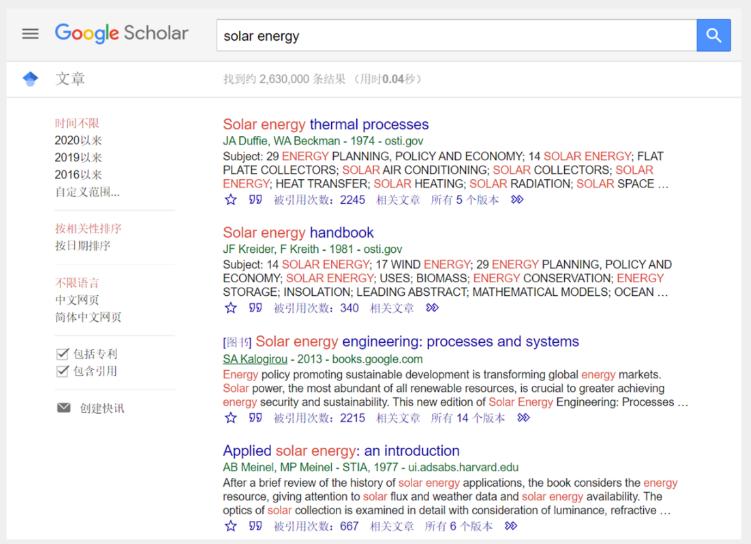
Task: Expand more options for Solar energy handbook
Action: (432, 308)
